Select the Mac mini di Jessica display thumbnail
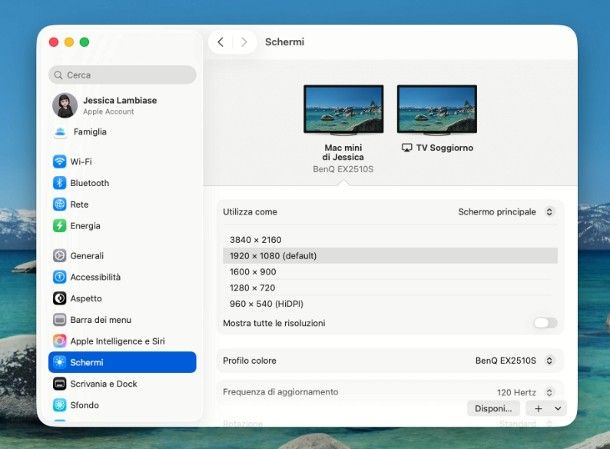Viewport: 610px width, 449px height. 344,110
